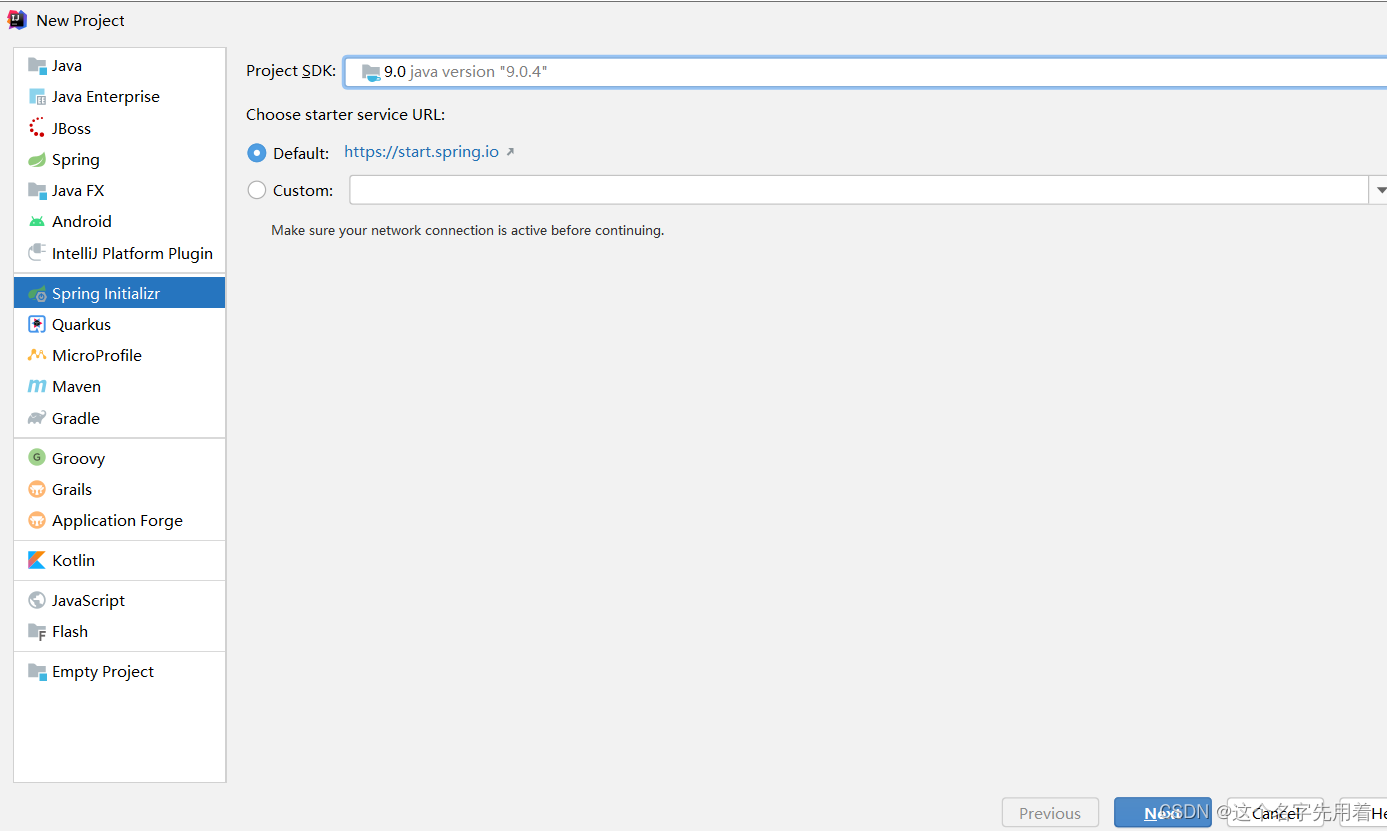The width and height of the screenshot is (1387, 831).
Task: Click the blue Maven m icon
Action: 37,387
